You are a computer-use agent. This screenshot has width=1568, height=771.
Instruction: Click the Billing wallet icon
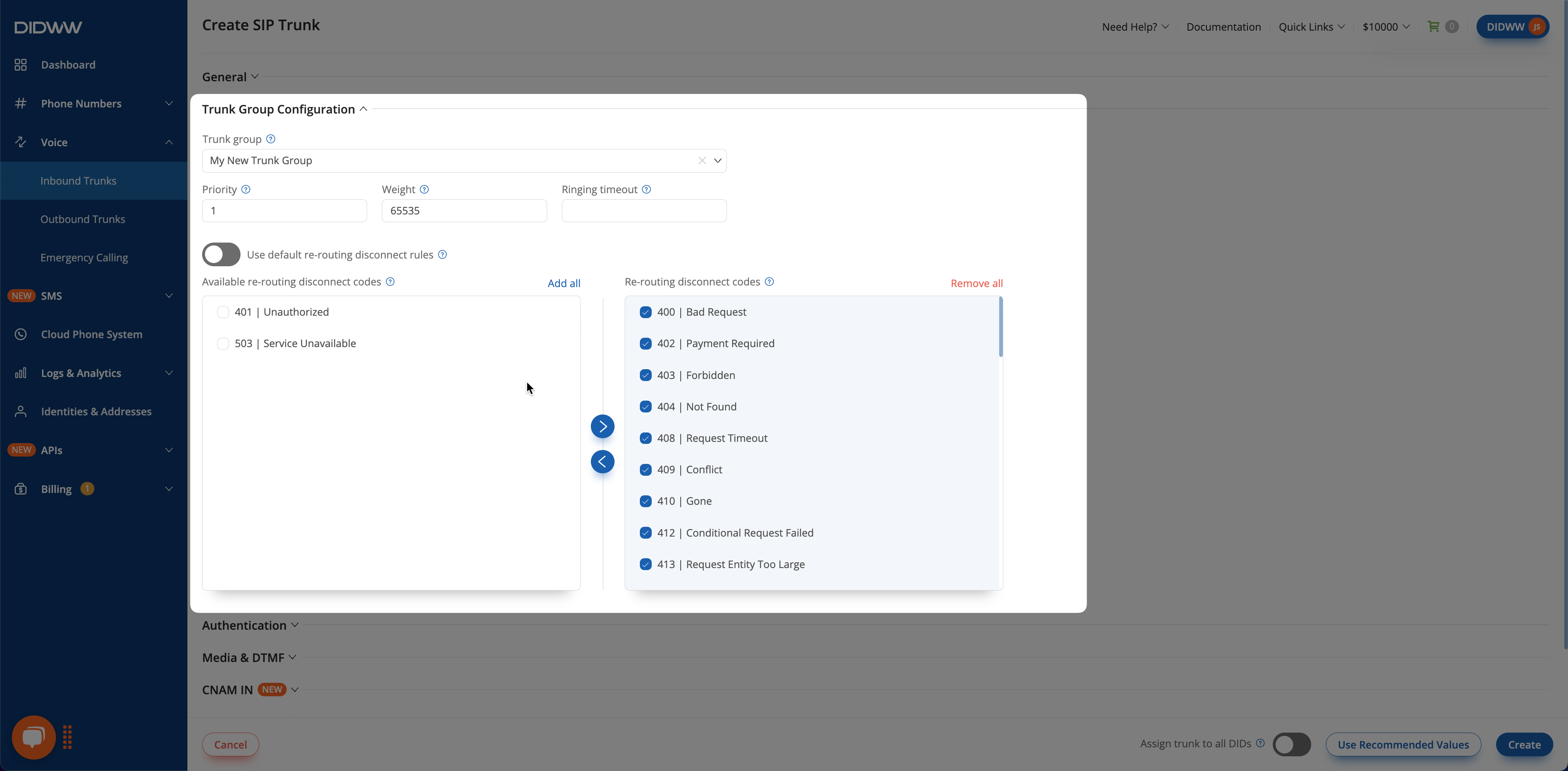click(21, 489)
